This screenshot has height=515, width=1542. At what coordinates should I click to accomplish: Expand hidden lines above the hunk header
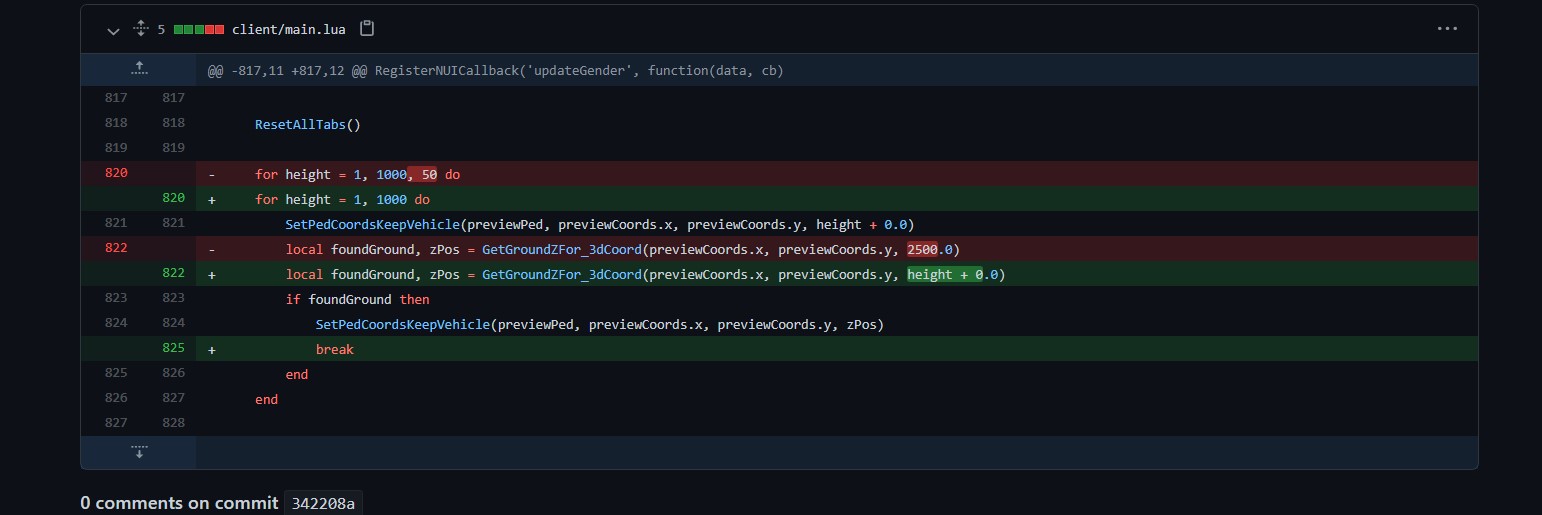point(139,69)
